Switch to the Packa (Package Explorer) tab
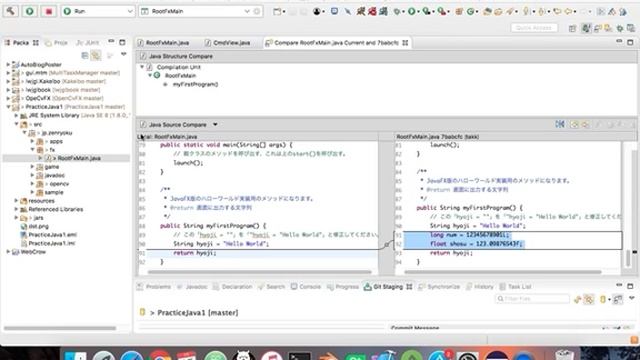 tap(21, 42)
